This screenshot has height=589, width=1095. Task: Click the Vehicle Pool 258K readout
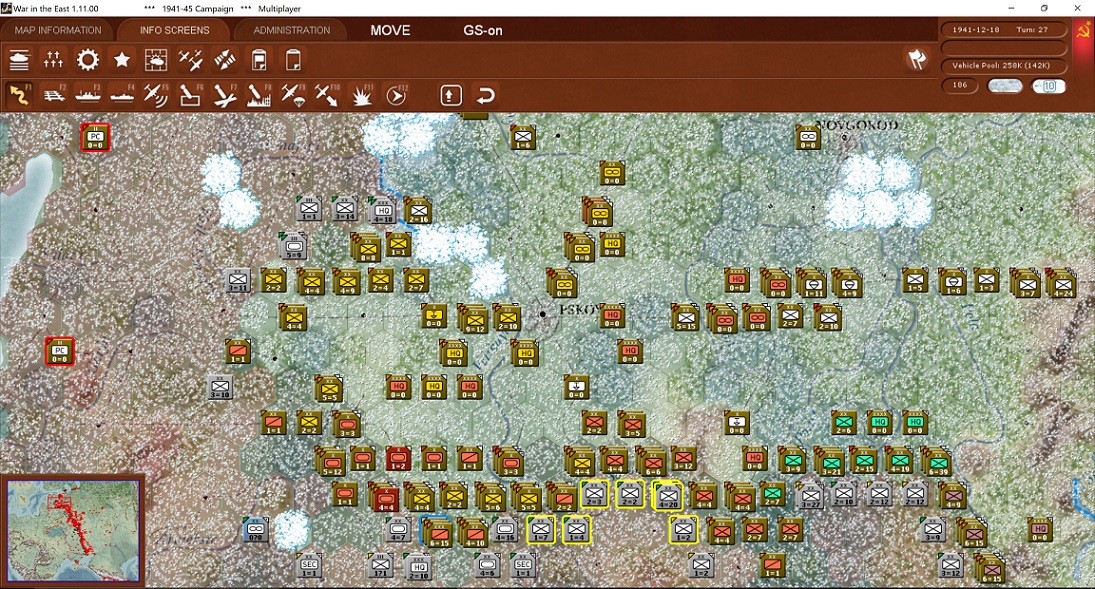1004,66
